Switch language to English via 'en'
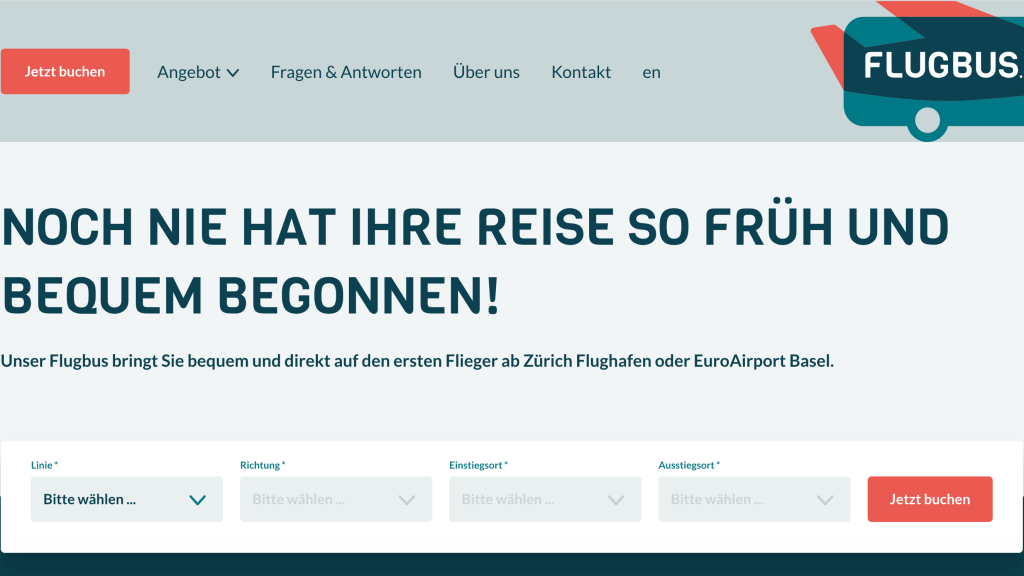The width and height of the screenshot is (1024, 576). (651, 72)
